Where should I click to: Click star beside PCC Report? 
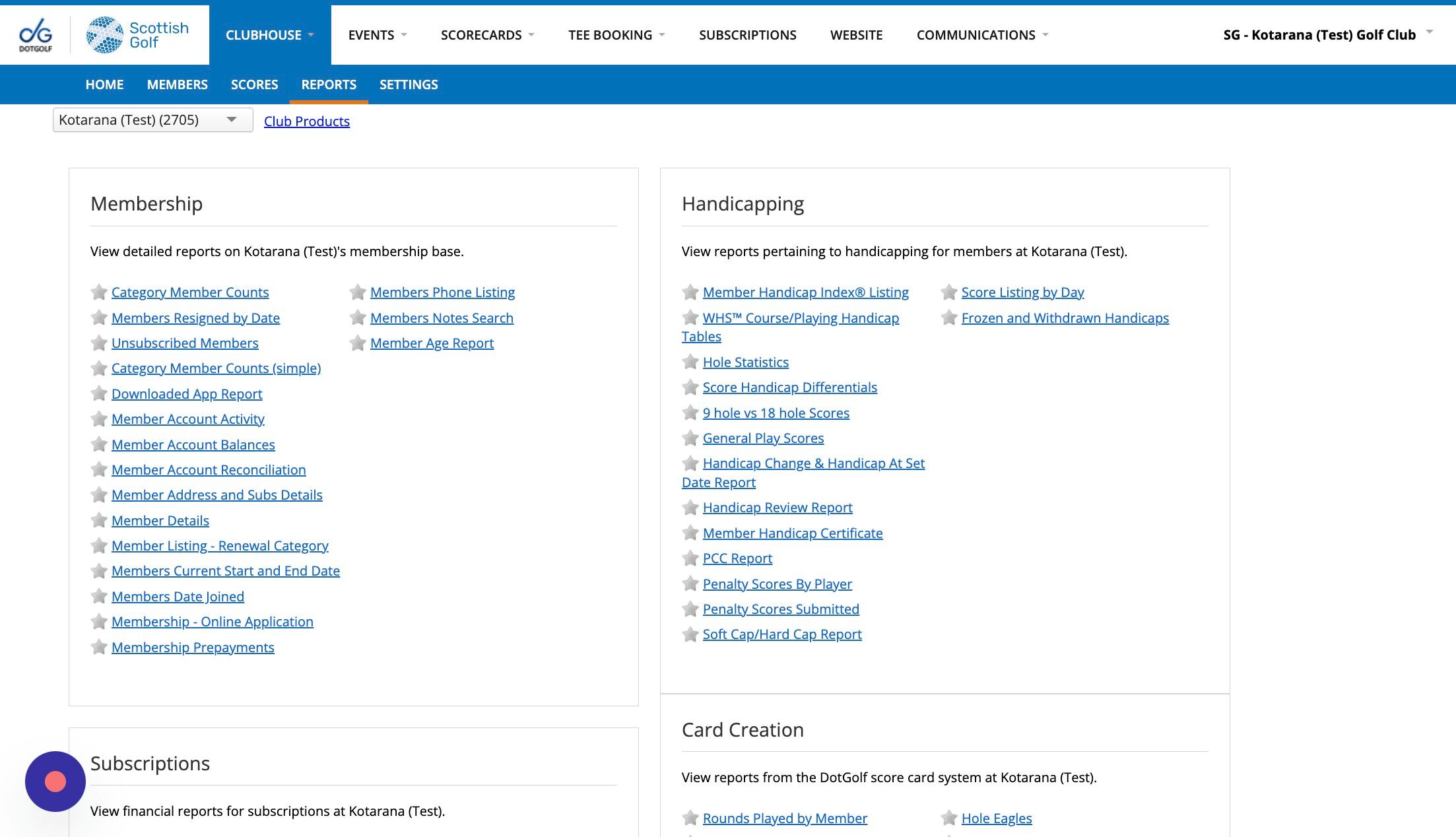coord(690,558)
